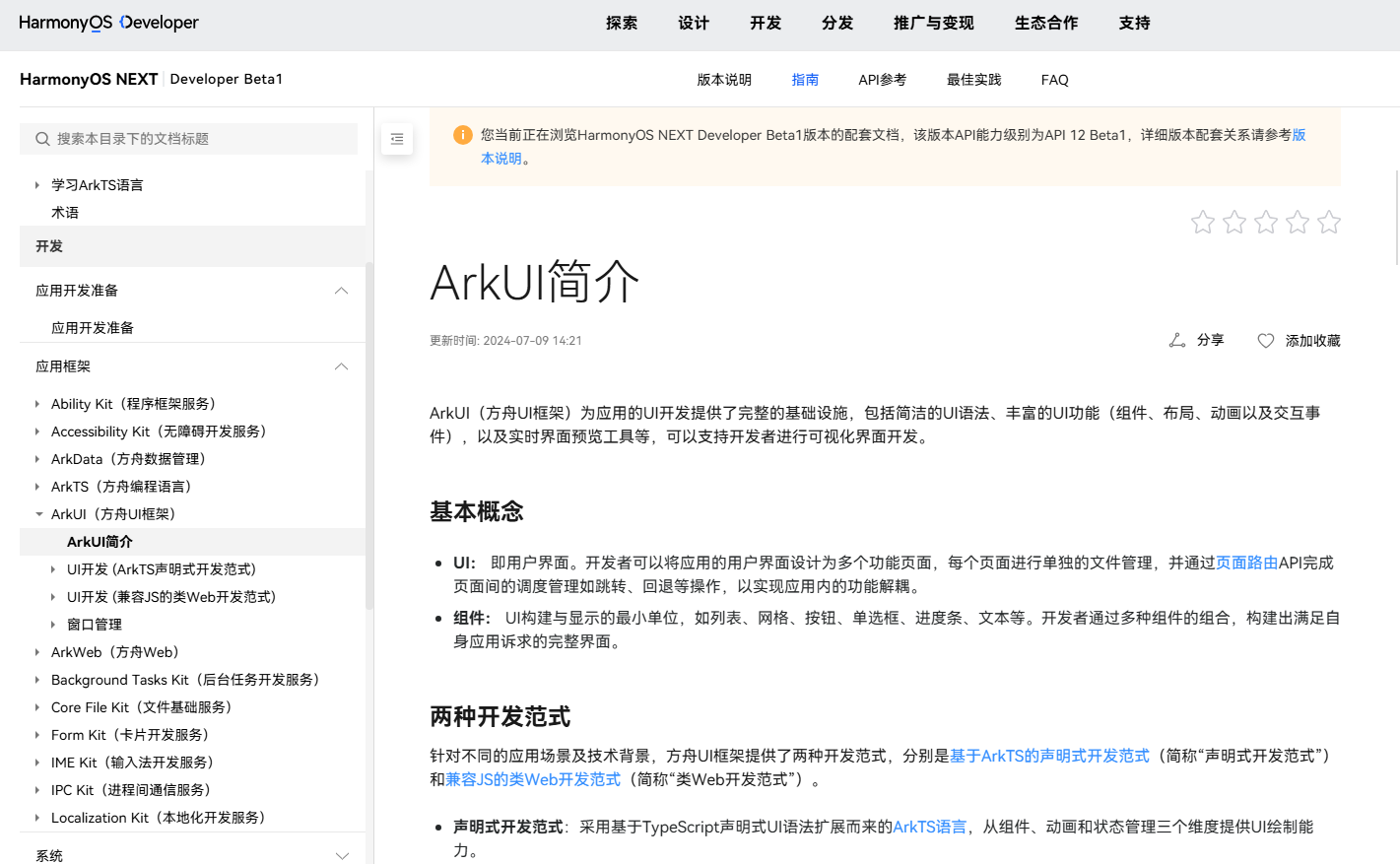Collapse ArkUI（方舟UI框架）tree node
Viewport: 1400px width, 864px height.
pos(38,514)
